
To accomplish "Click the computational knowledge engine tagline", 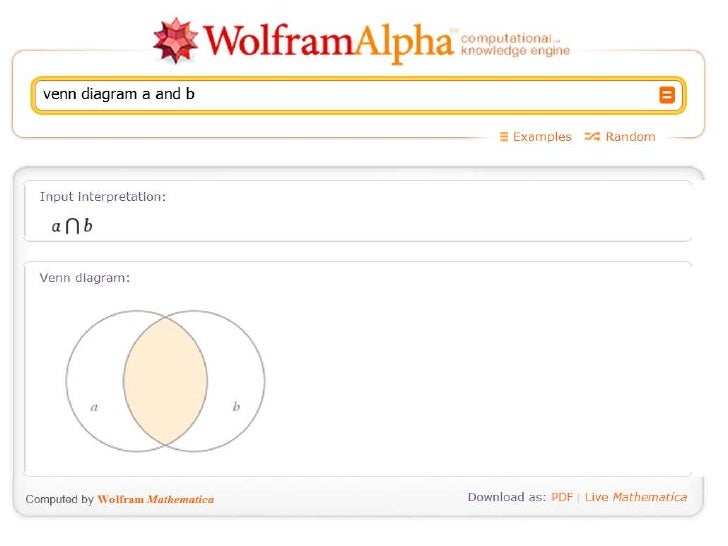I will click(515, 43).
